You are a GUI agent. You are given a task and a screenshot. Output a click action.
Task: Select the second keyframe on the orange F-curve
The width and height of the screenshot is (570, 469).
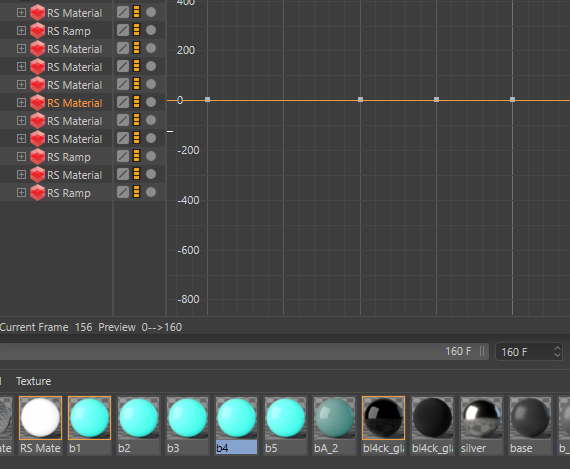tap(361, 100)
